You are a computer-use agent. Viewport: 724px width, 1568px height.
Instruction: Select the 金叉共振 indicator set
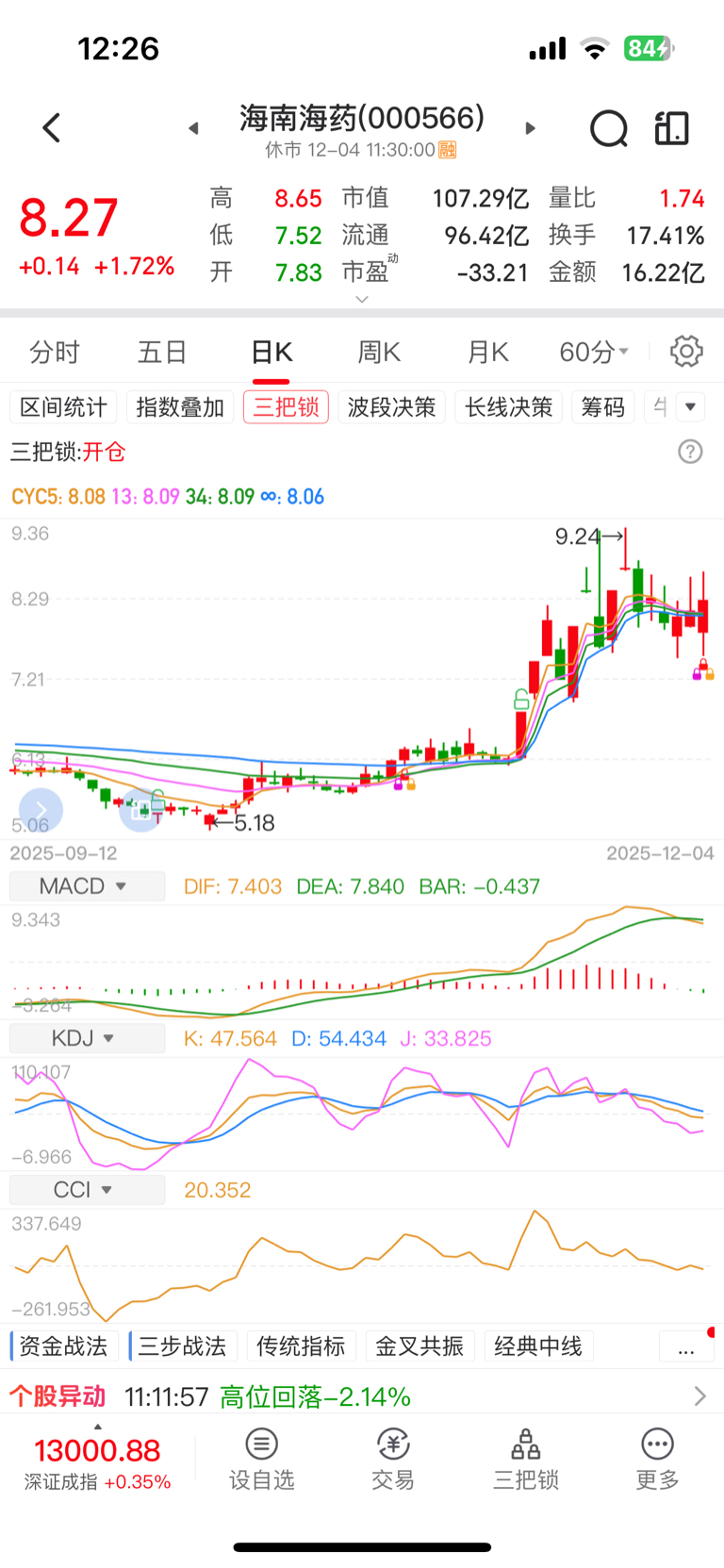(420, 1346)
